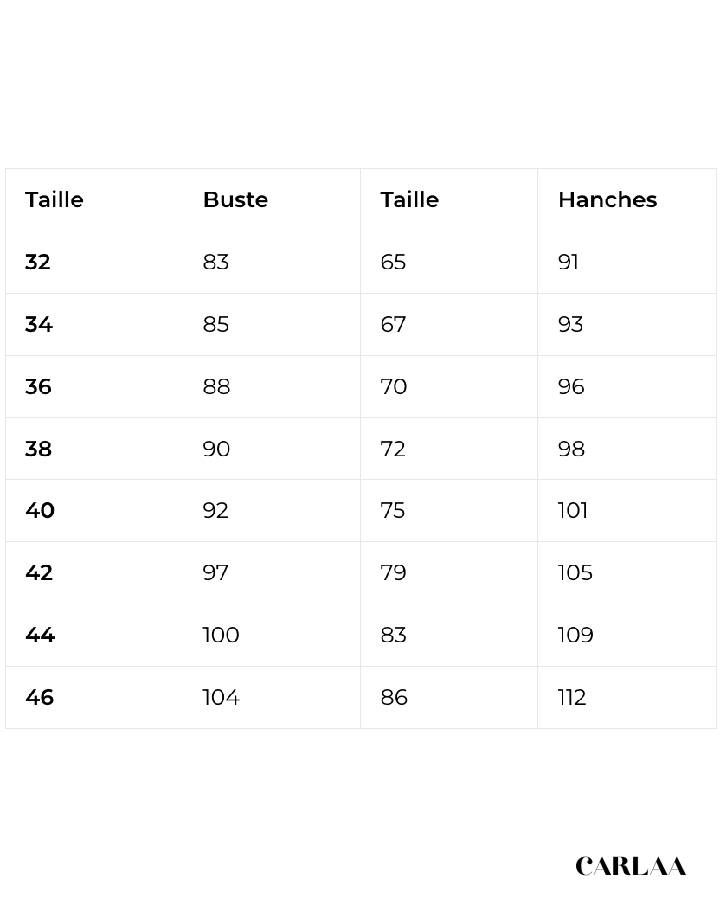The width and height of the screenshot is (720, 900).
Task: Click bust value 104
Action: [x=221, y=697]
